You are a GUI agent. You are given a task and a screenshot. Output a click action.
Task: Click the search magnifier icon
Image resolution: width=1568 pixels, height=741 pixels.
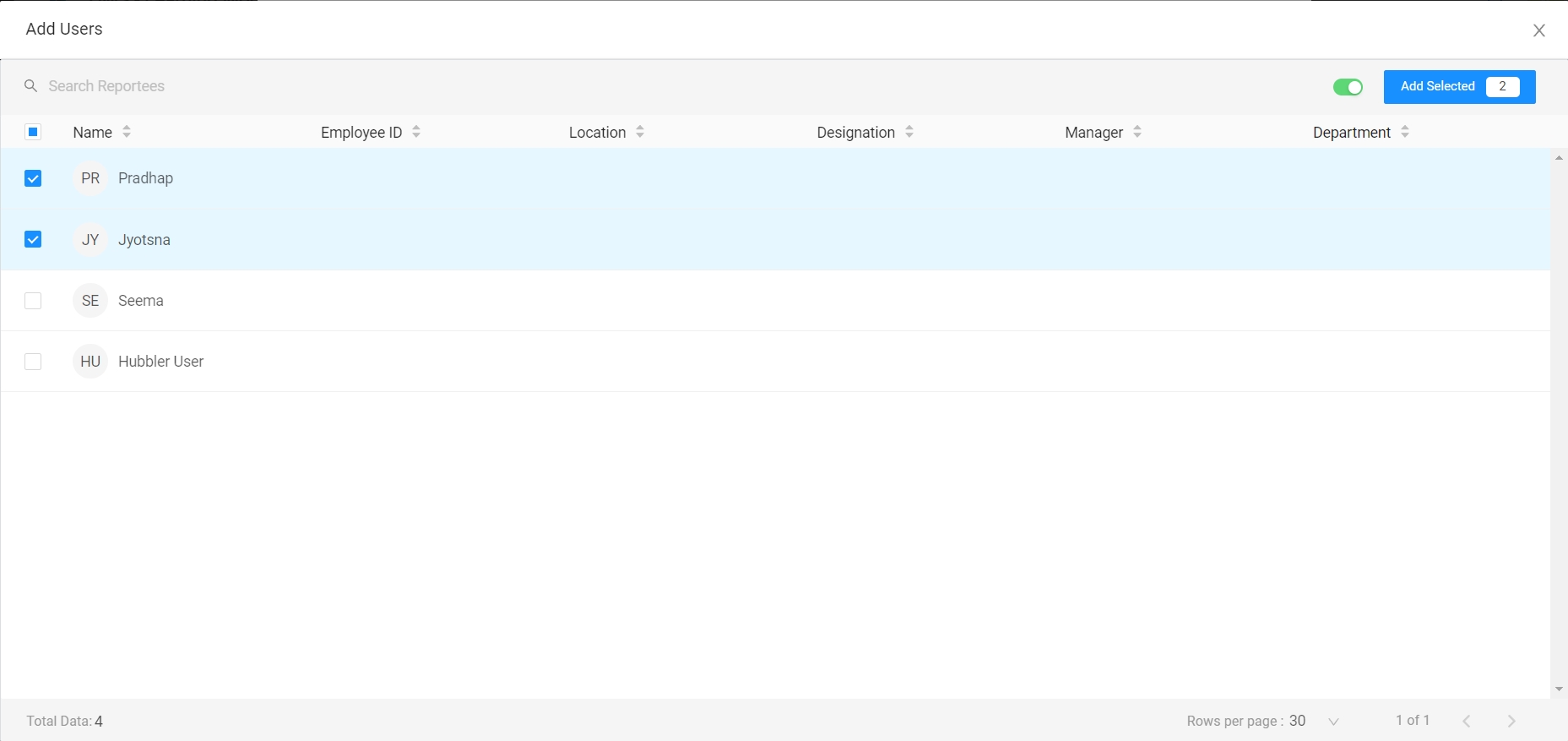tap(30, 86)
